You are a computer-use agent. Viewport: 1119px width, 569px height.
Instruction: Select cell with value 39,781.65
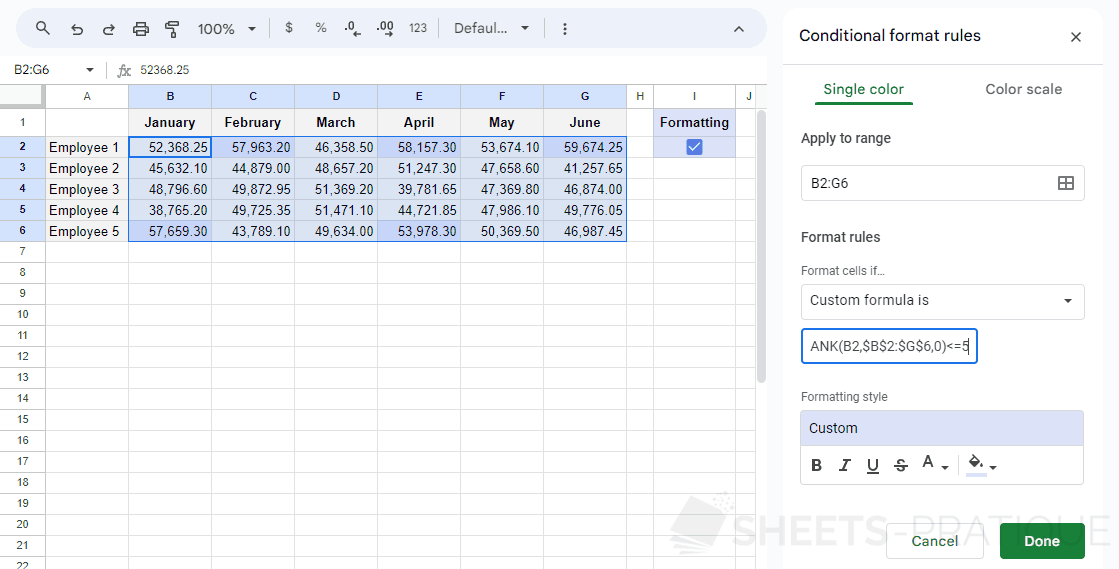coord(419,189)
